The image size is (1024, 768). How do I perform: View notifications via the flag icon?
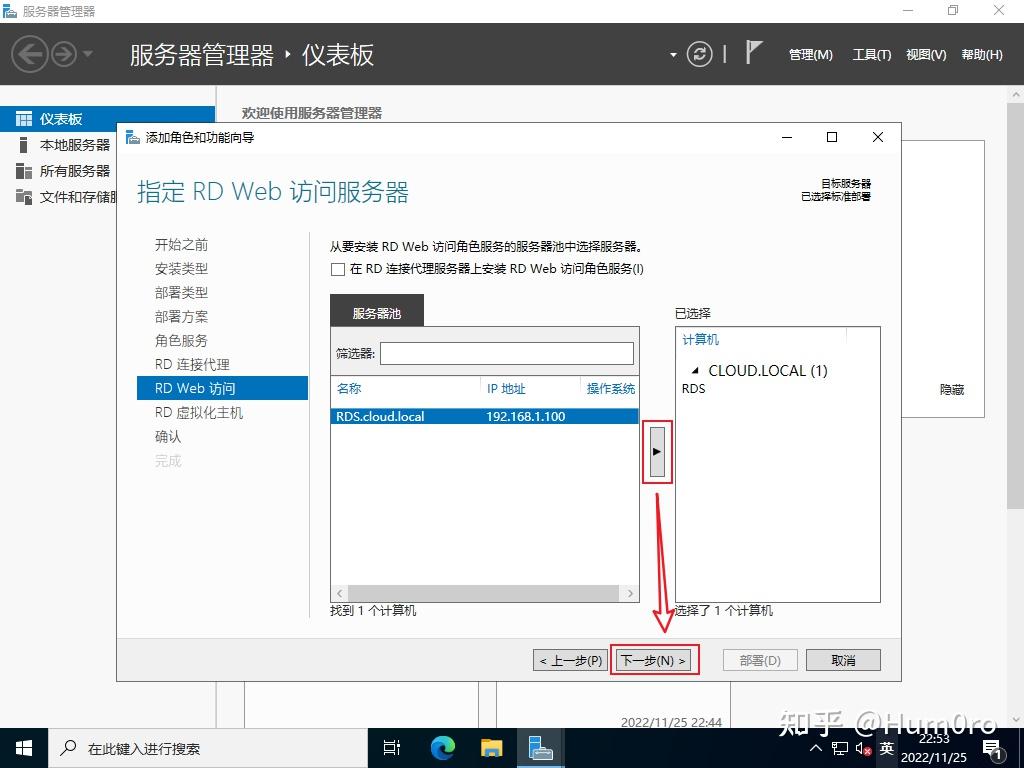point(753,52)
